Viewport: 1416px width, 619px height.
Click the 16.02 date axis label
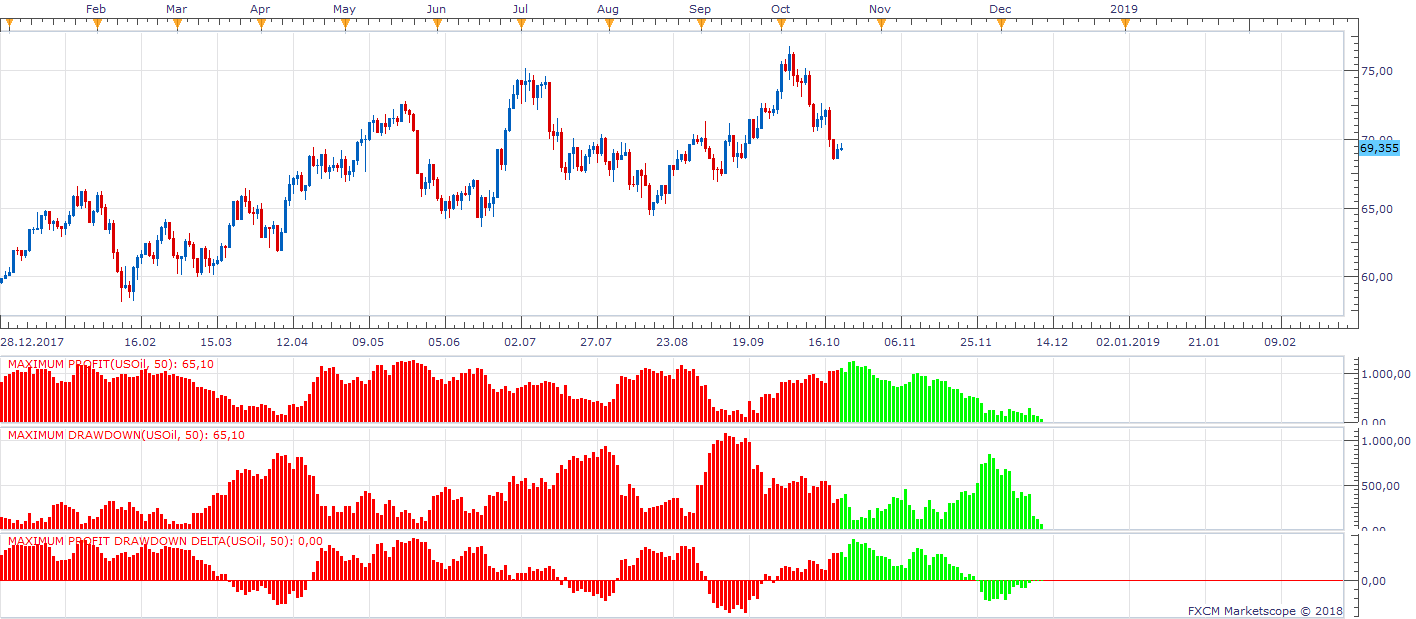click(140, 342)
